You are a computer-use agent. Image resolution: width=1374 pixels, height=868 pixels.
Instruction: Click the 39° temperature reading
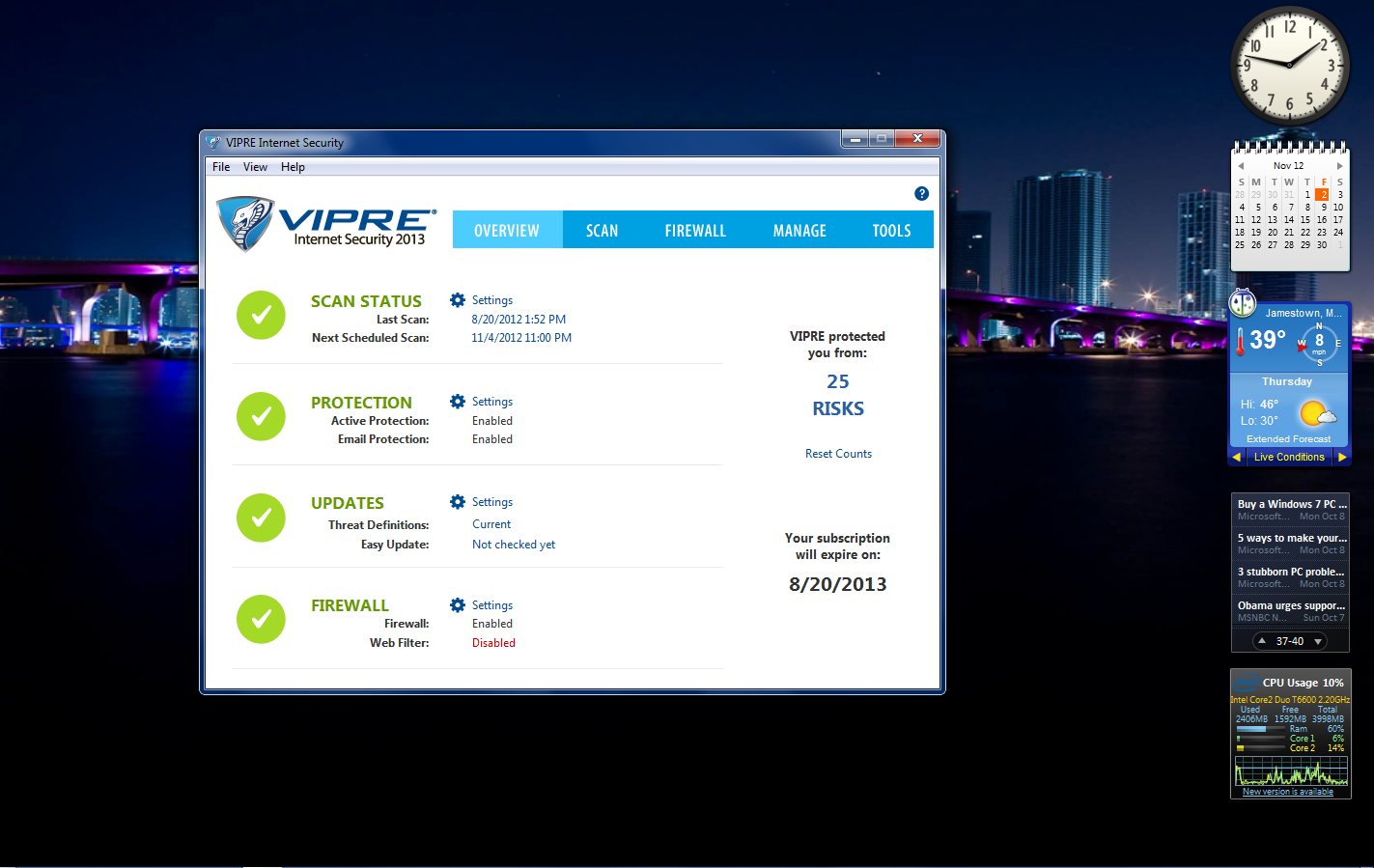1267,340
